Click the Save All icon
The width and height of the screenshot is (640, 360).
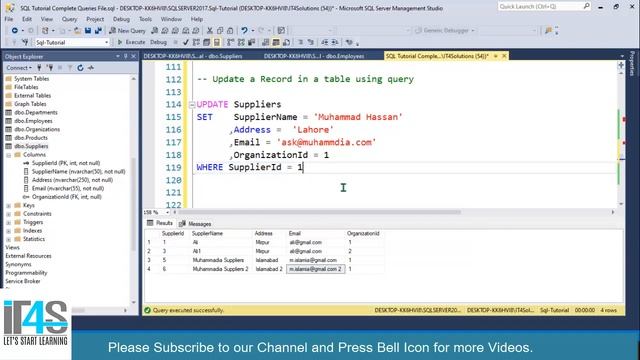click(x=98, y=31)
